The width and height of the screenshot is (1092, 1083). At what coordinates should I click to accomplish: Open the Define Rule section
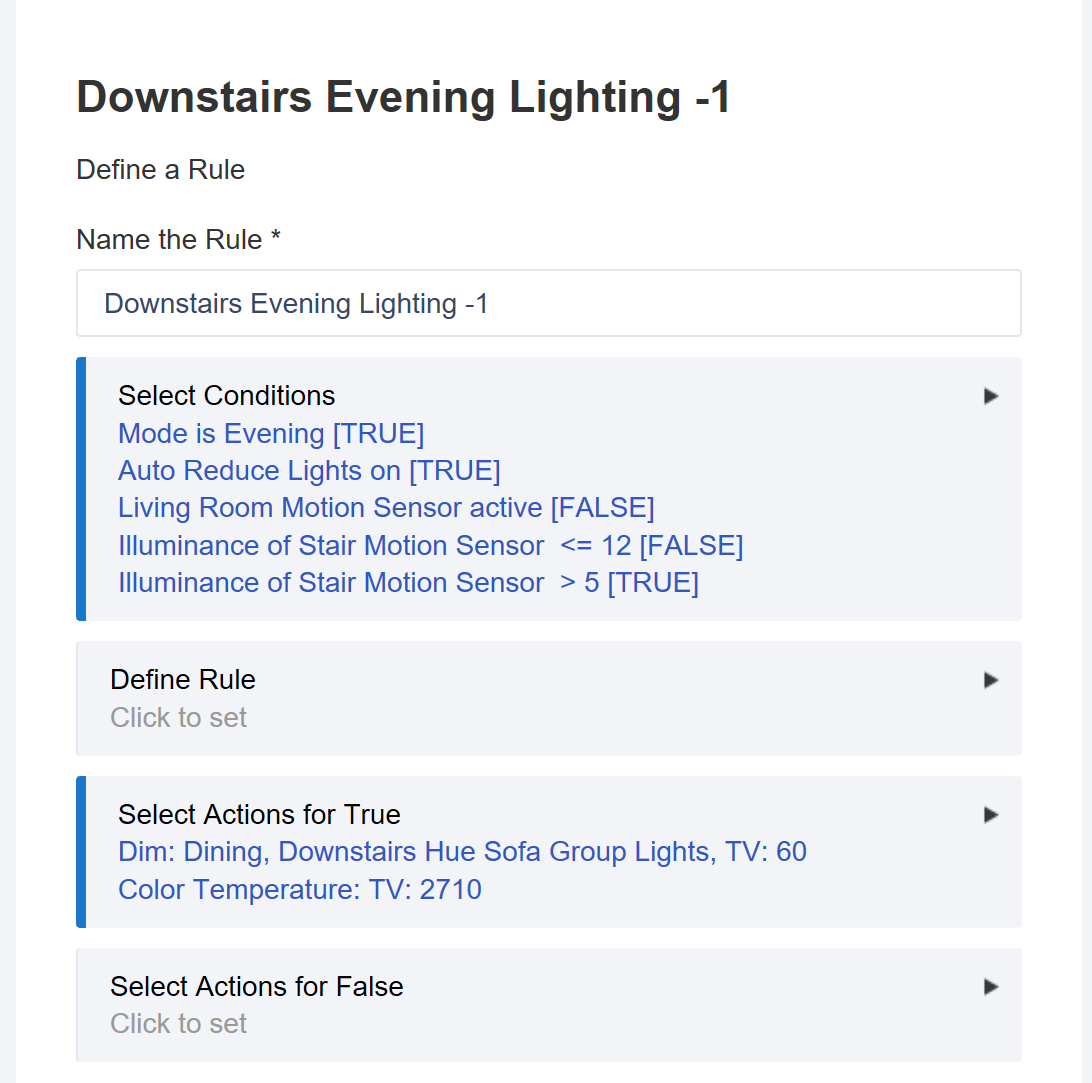pos(549,699)
